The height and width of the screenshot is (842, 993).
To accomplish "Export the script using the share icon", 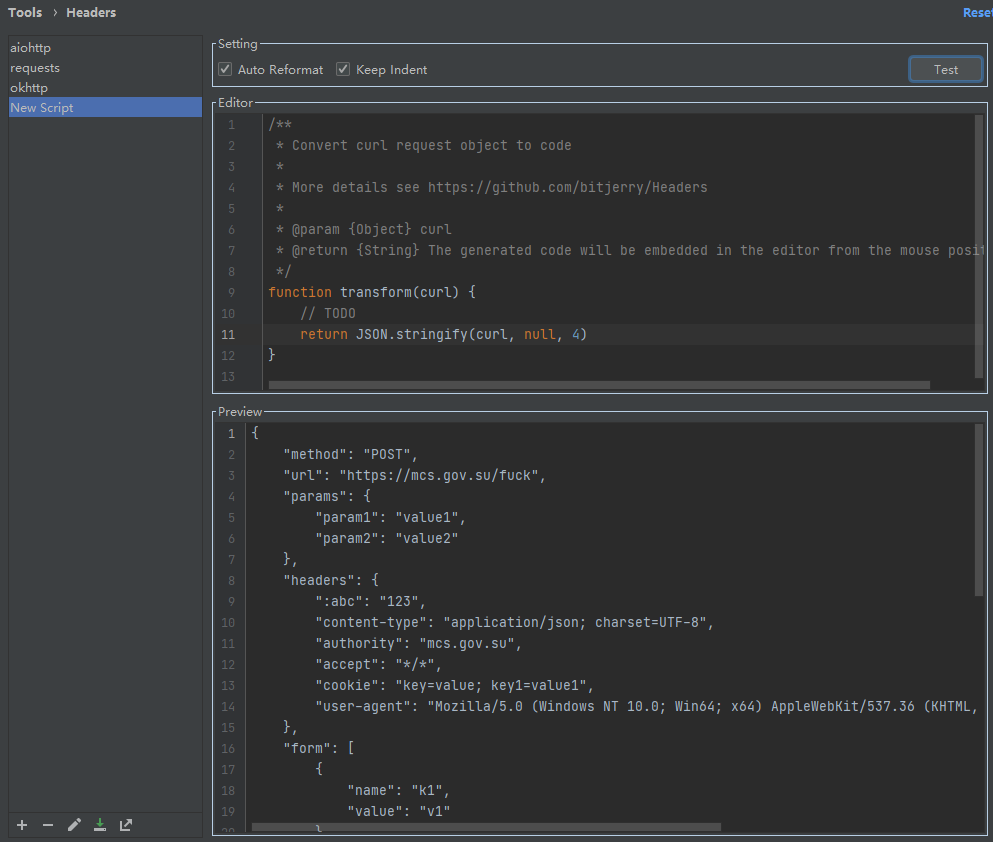I will pyautogui.click(x=125, y=824).
